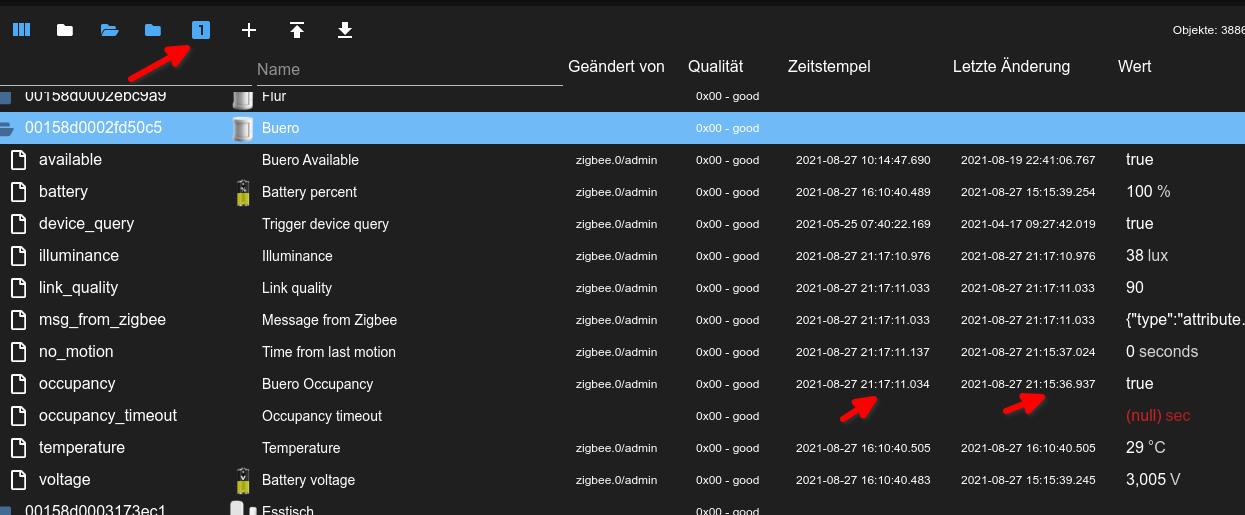The image size is (1245, 515).
Task: Toggle the expert mode number 1 icon
Action: pyautogui.click(x=201, y=30)
